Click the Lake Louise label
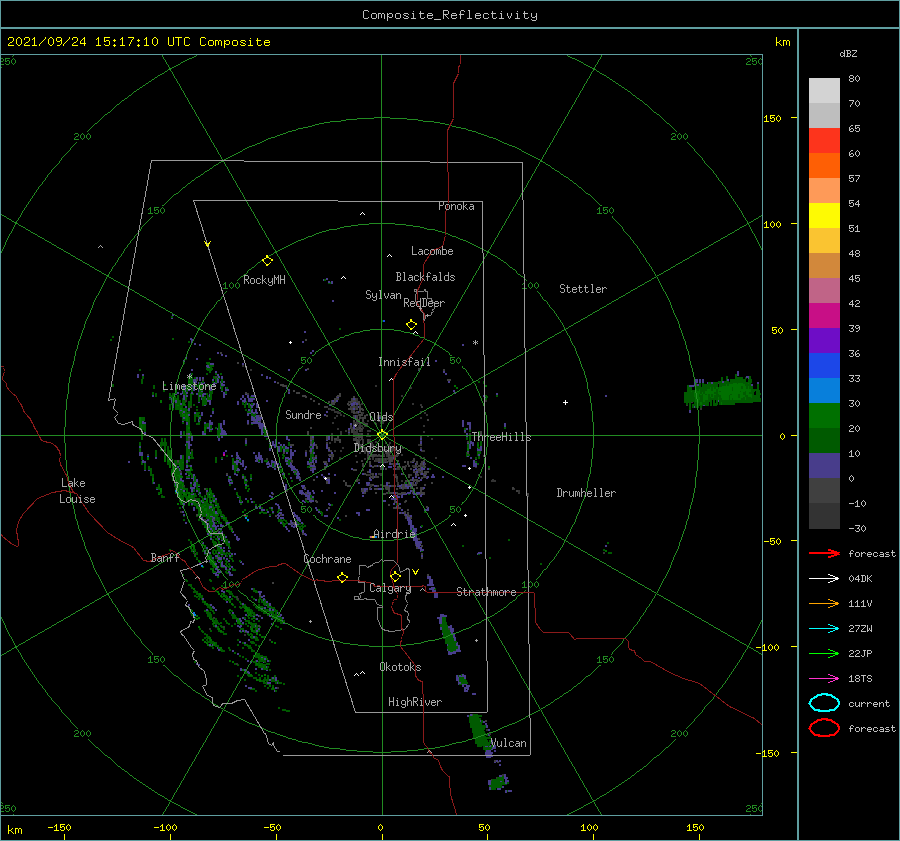The image size is (900, 841). pos(77,491)
